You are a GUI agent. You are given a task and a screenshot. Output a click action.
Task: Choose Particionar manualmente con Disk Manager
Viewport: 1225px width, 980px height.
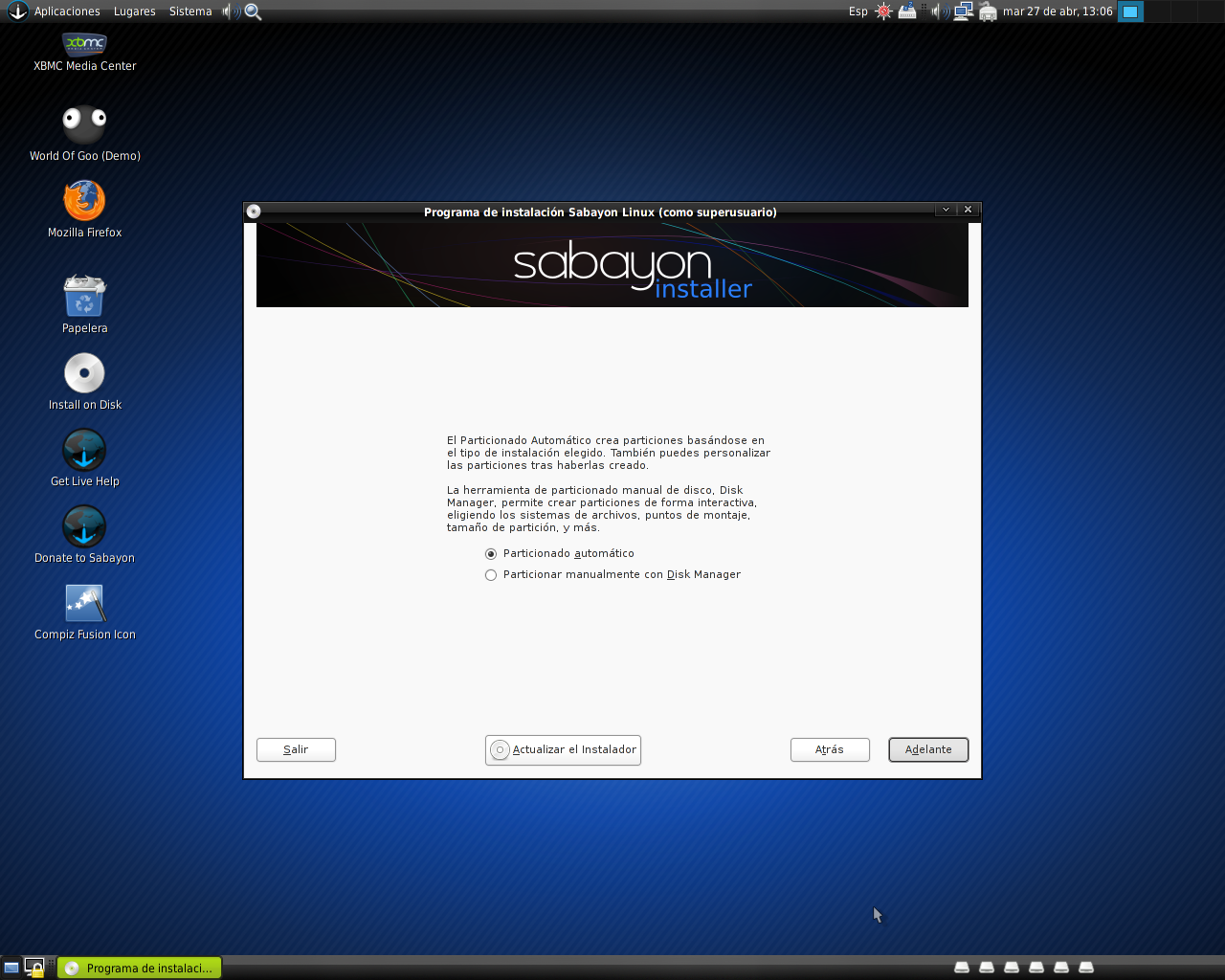(613, 575)
